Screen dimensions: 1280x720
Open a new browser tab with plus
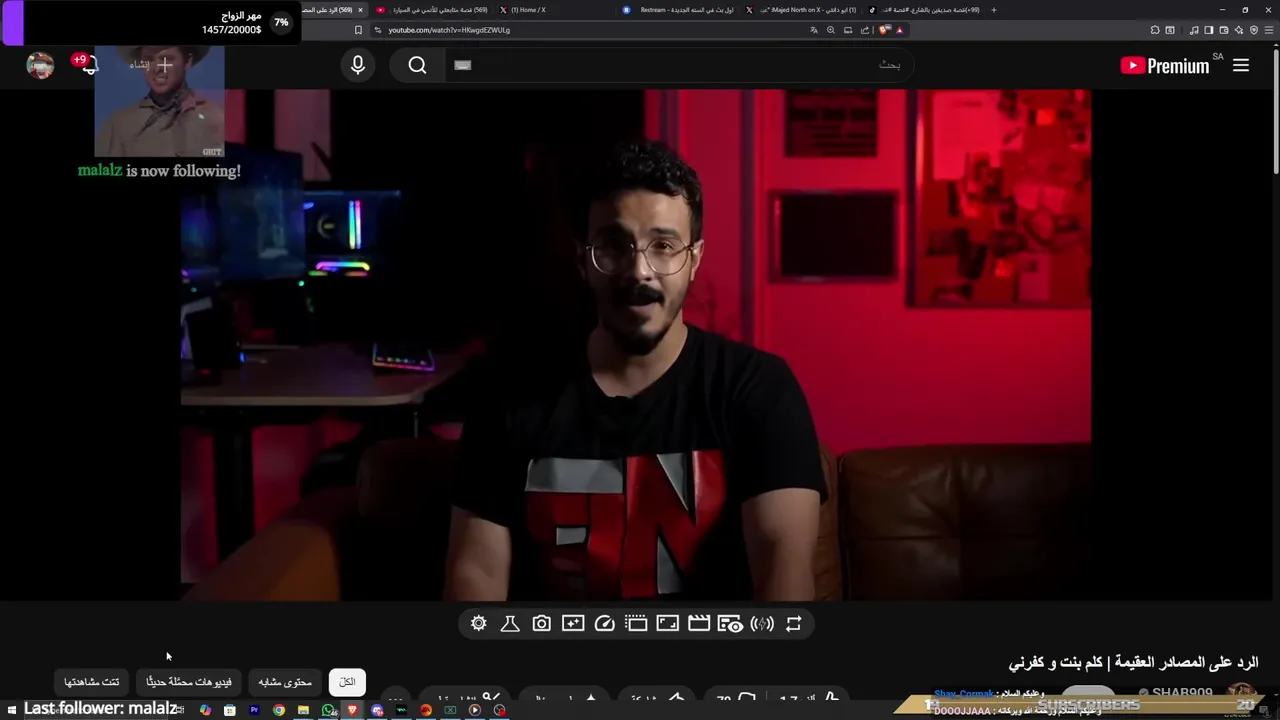tap(993, 10)
